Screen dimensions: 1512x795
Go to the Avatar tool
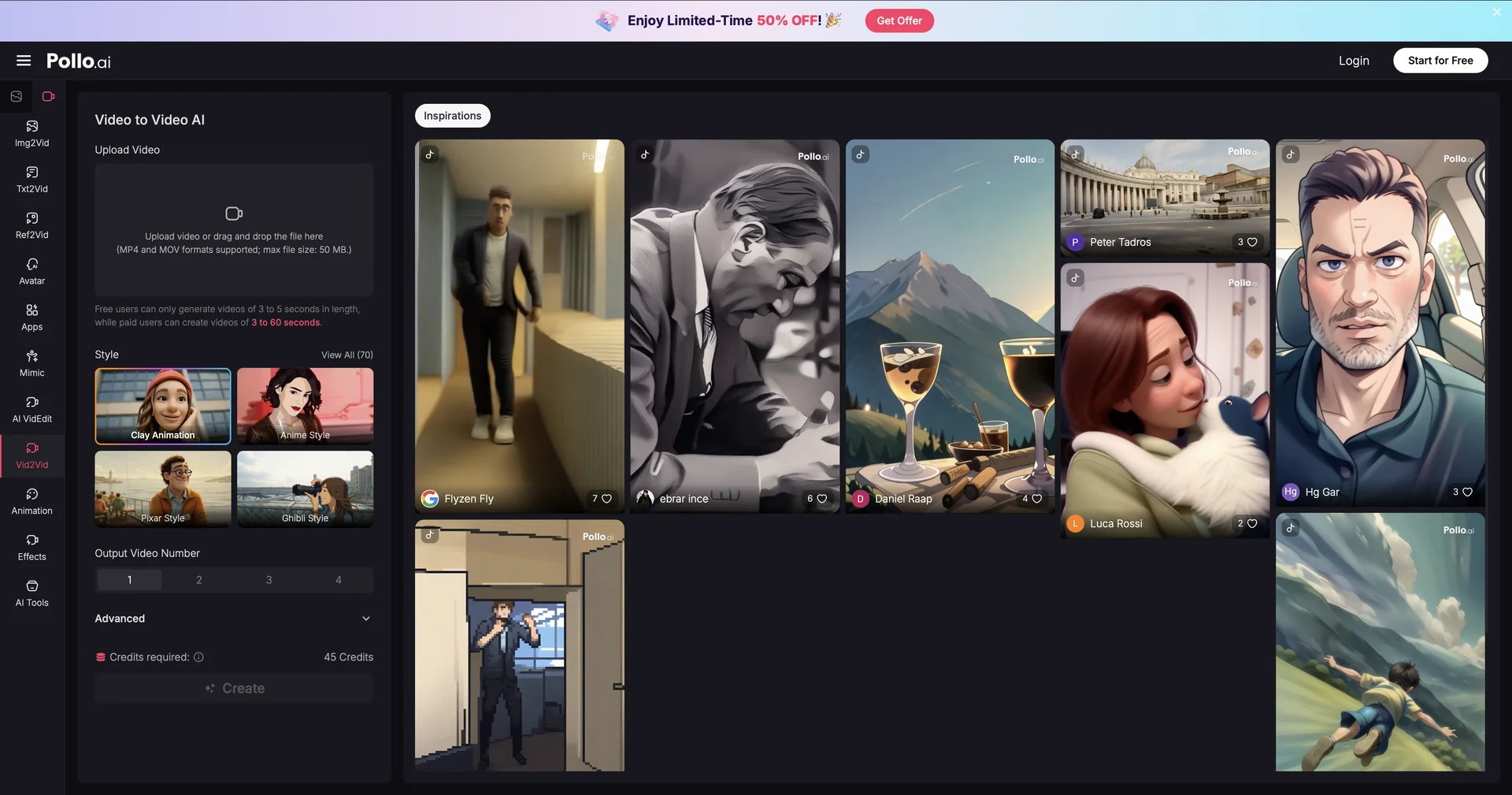click(32, 272)
